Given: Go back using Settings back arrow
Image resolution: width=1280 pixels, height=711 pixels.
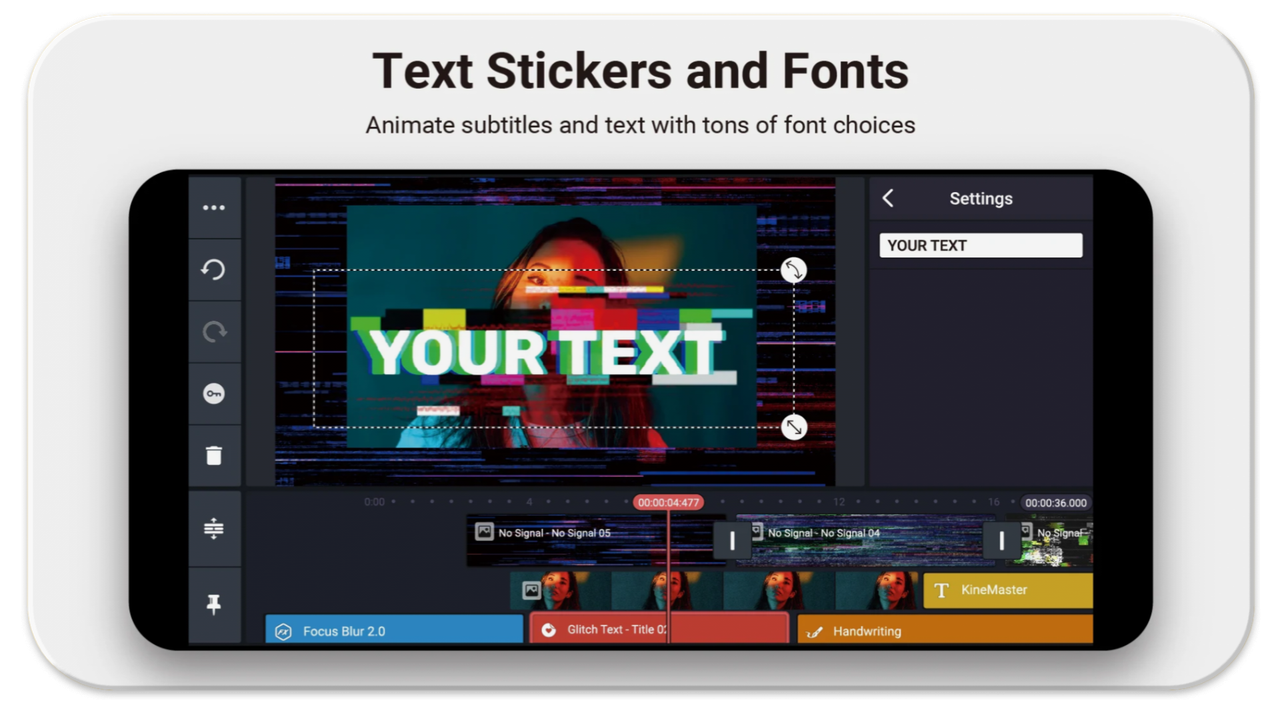Looking at the screenshot, I should pyautogui.click(x=888, y=198).
